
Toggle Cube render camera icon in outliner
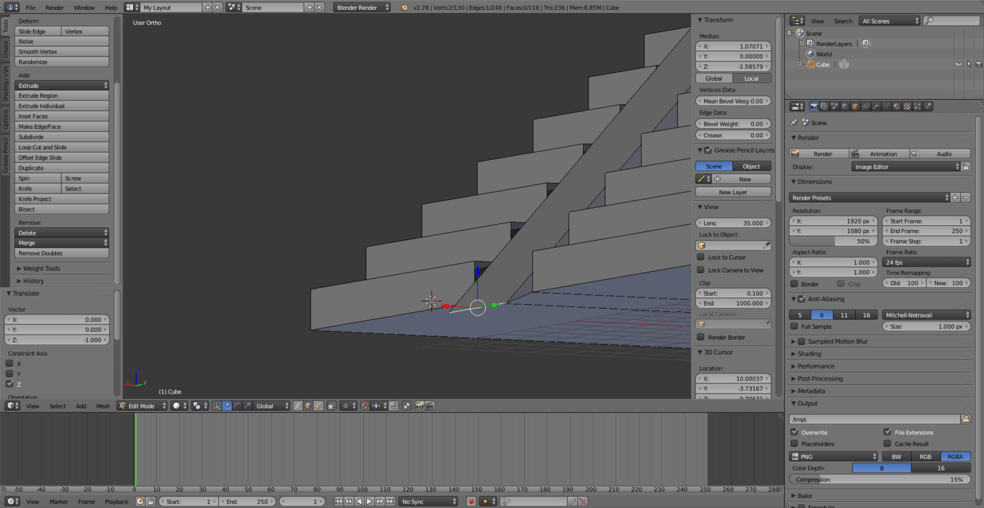tap(979, 64)
